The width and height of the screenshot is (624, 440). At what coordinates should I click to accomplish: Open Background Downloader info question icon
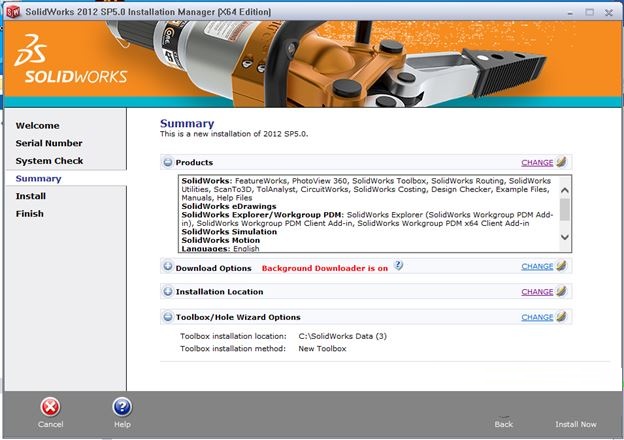pos(398,265)
